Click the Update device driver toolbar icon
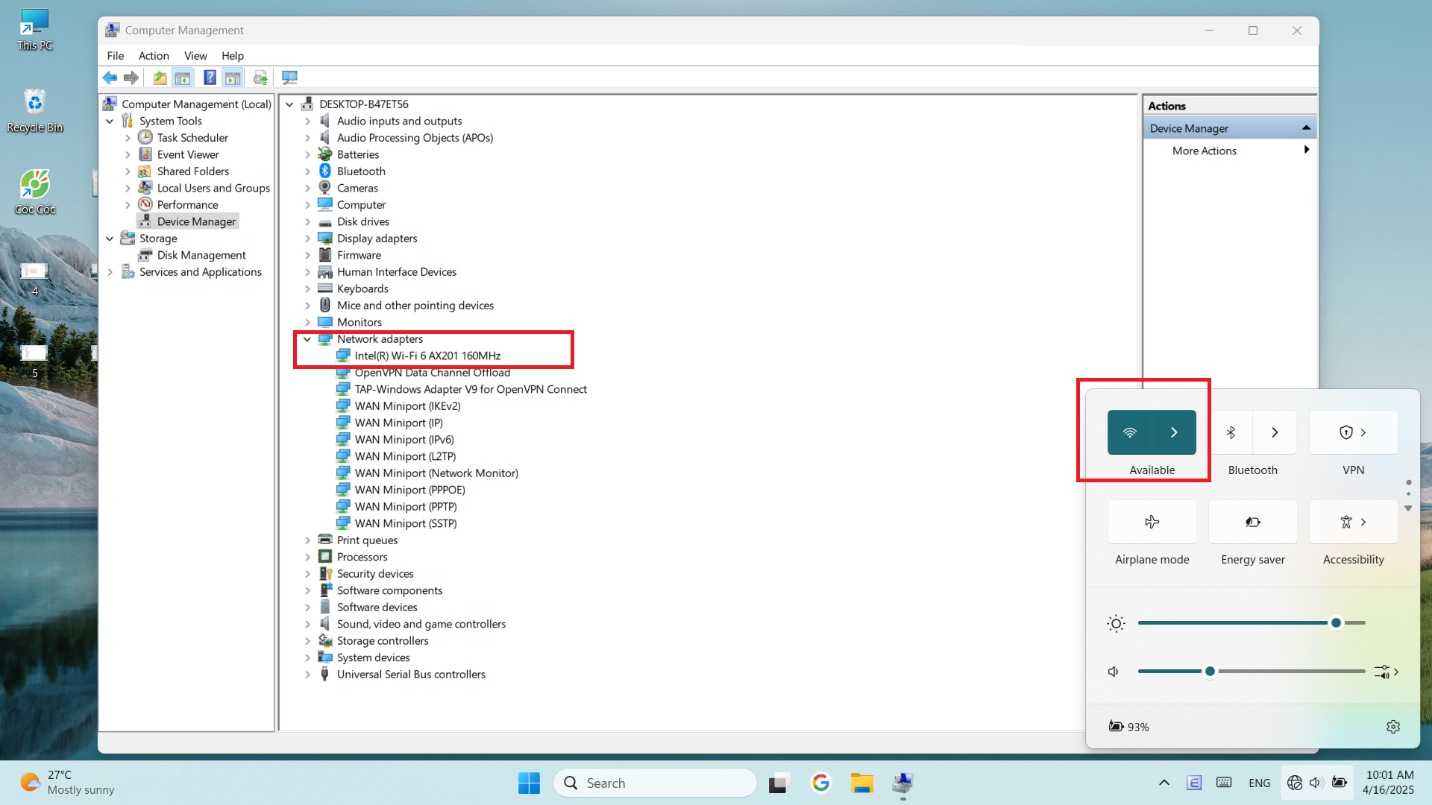The width and height of the screenshot is (1432, 805). coord(260,78)
